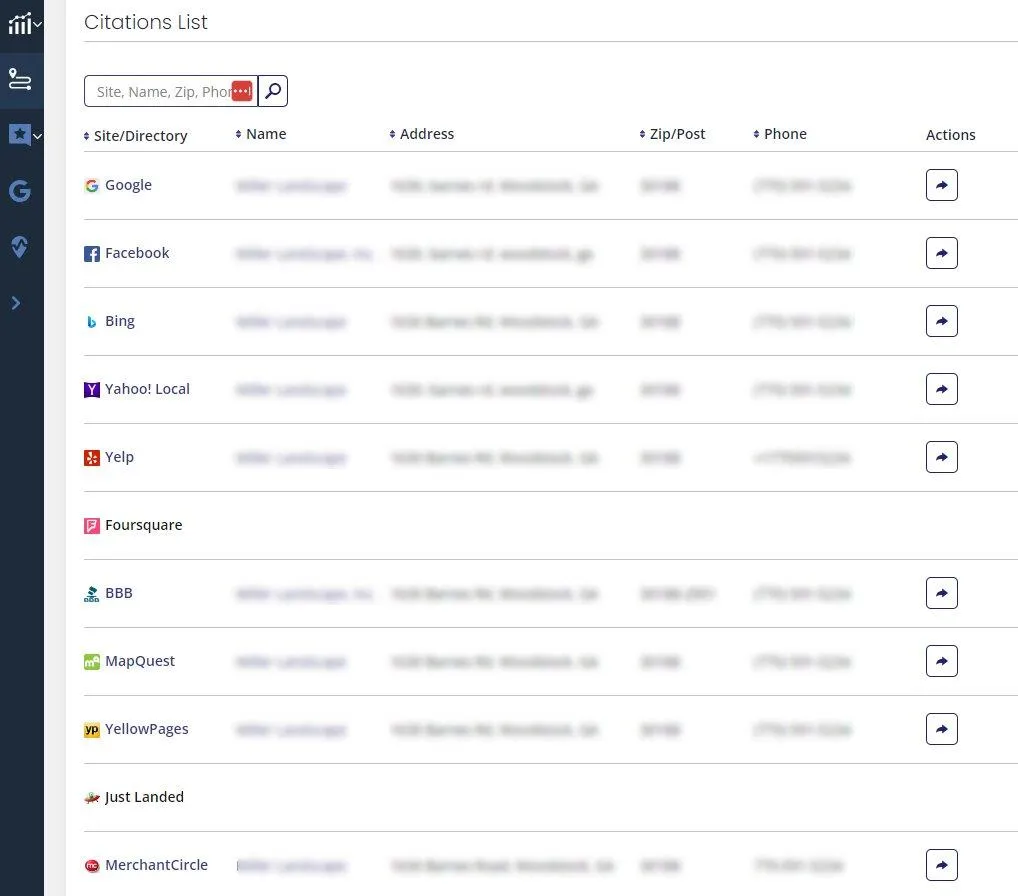Screen dimensions: 1018x896
Task: Select the BBB directory name
Action: point(119,593)
